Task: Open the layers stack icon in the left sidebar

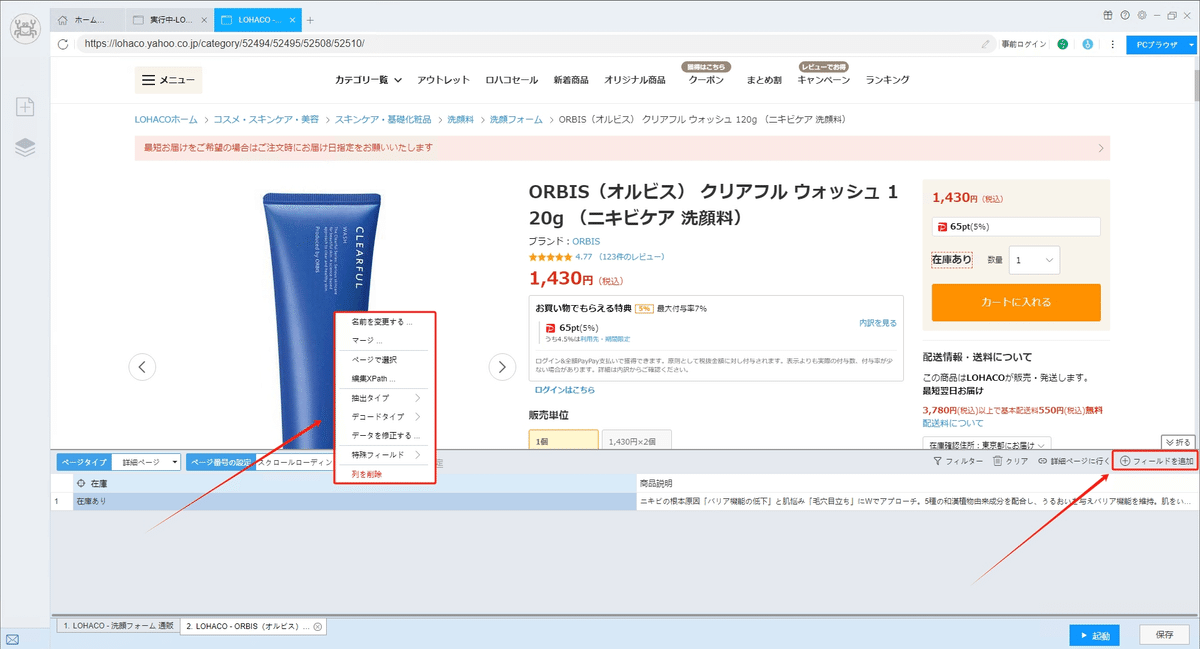Action: pyautogui.click(x=25, y=148)
